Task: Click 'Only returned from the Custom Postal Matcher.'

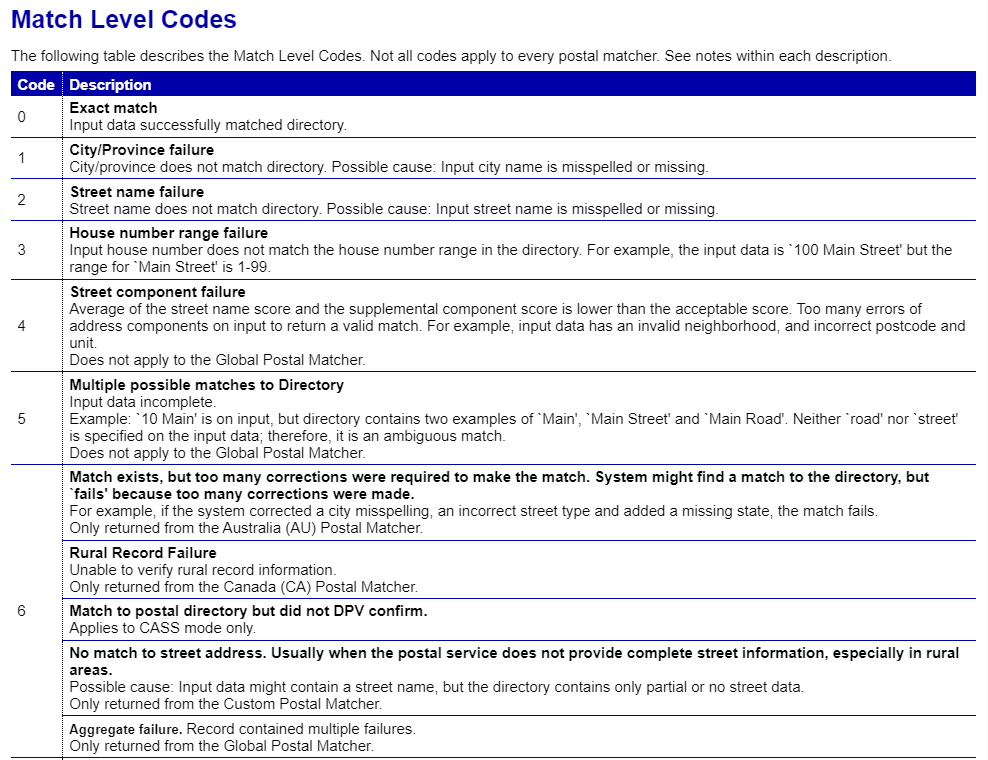Action: [226, 704]
